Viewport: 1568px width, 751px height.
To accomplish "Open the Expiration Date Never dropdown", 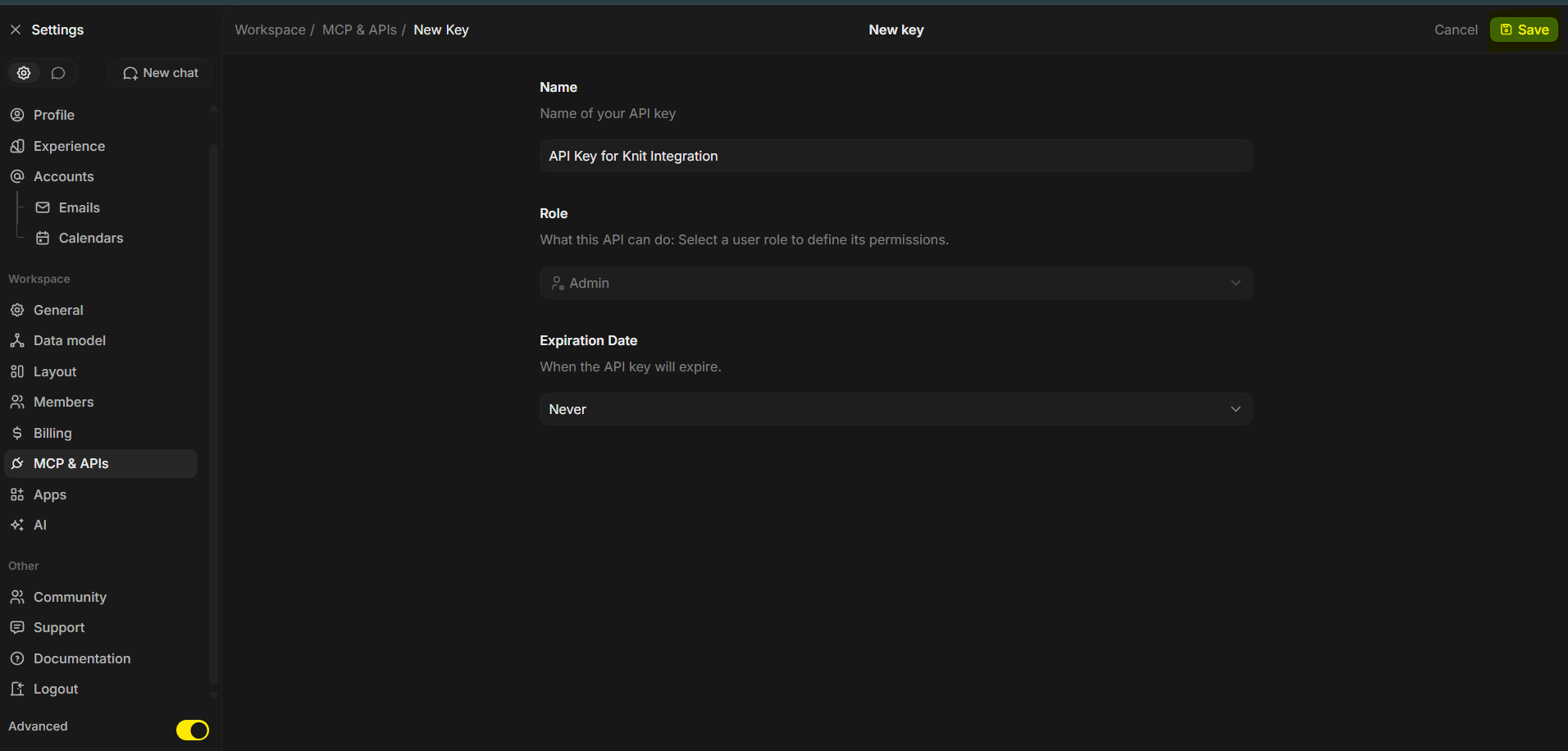I will 896,409.
